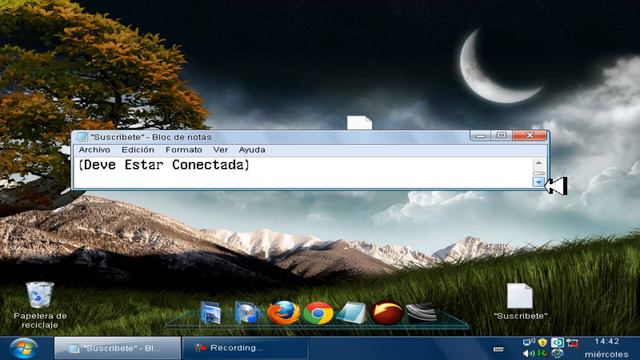The width and height of the screenshot is (640, 360).
Task: Select the "Suscribete" file icon on the desktop
Action: [520, 301]
